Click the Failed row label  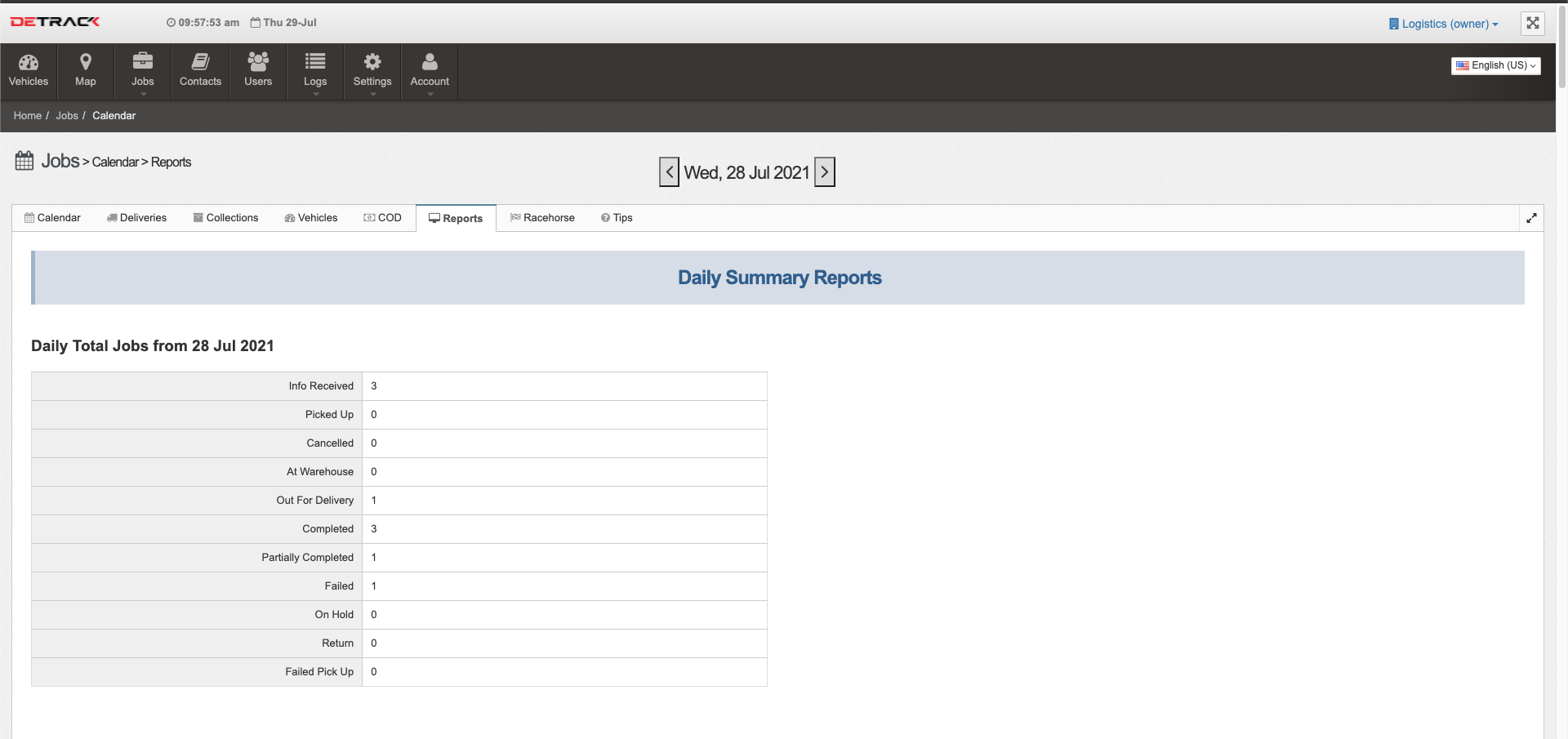coord(339,586)
